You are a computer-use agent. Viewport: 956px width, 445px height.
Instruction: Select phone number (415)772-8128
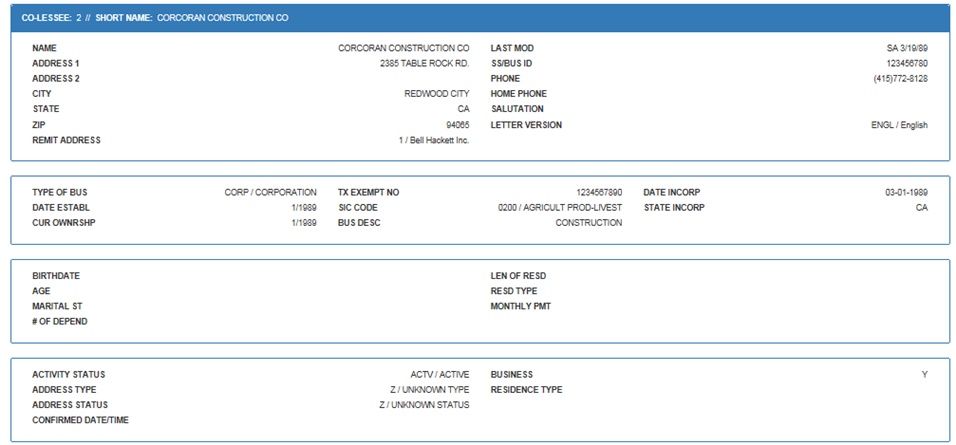[x=901, y=79]
